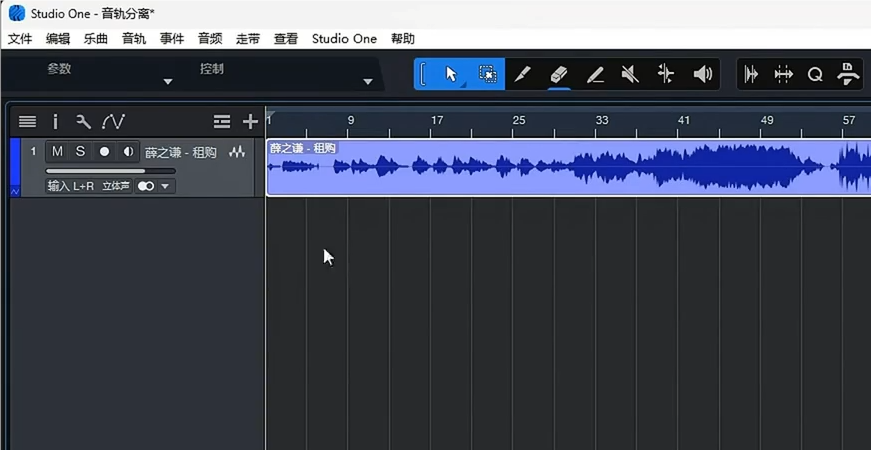Viewport: 871px width, 450px height.
Task: Toggle Autoscroll in the toolbar
Action: pos(751,74)
